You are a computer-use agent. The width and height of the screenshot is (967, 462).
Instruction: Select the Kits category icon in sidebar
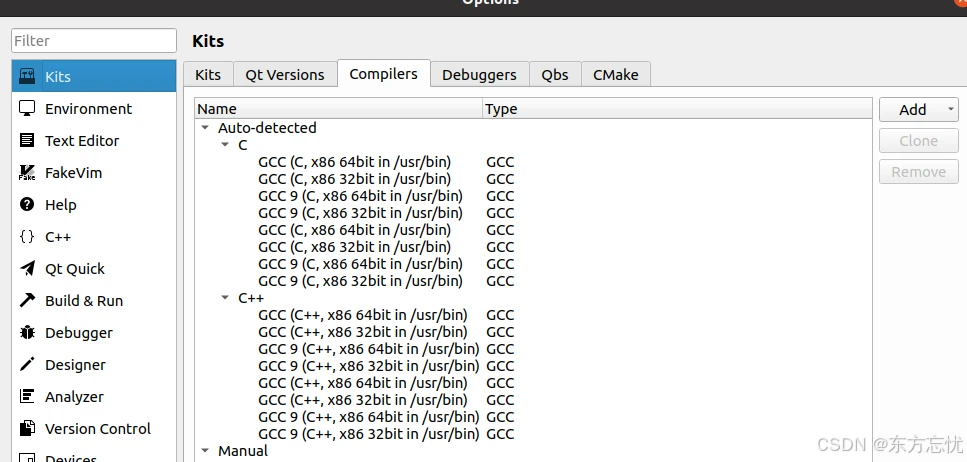tap(27, 77)
